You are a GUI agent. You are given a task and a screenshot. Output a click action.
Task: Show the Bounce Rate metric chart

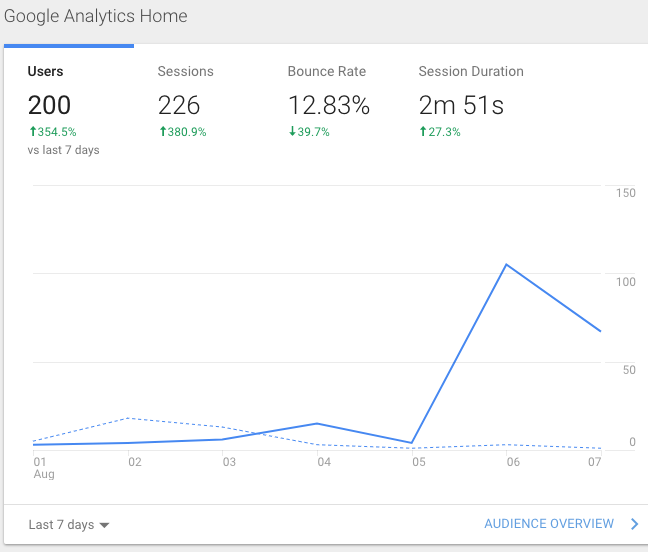pyautogui.click(x=327, y=72)
